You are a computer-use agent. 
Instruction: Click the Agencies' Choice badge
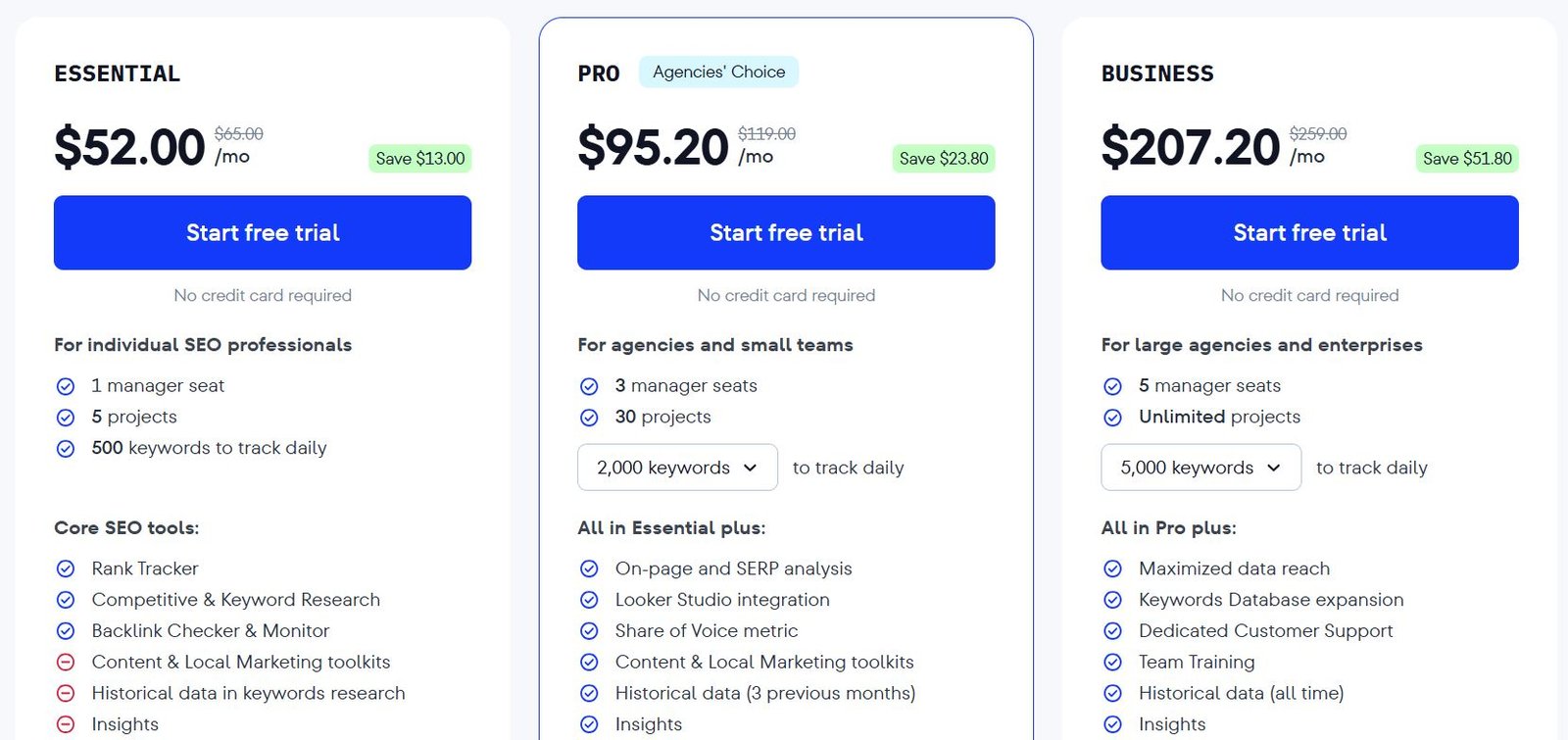718,72
